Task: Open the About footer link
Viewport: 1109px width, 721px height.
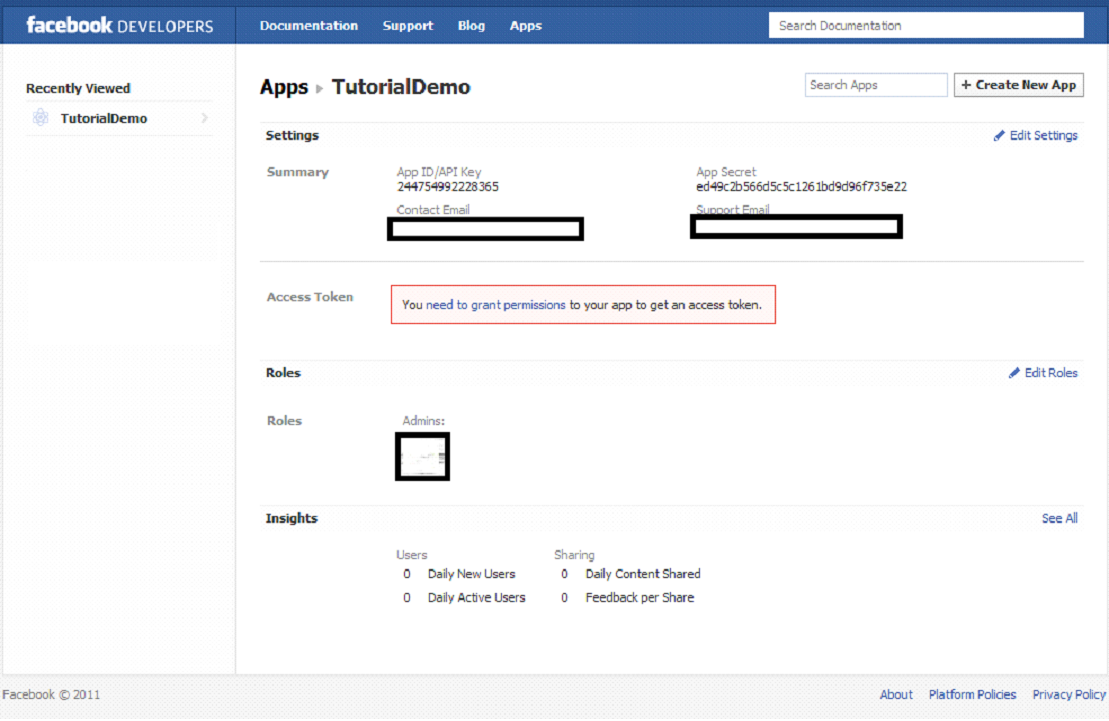Action: pyautogui.click(x=896, y=695)
